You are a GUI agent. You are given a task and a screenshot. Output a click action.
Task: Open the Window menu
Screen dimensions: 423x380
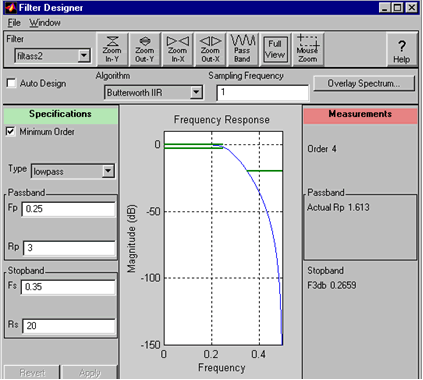45,23
